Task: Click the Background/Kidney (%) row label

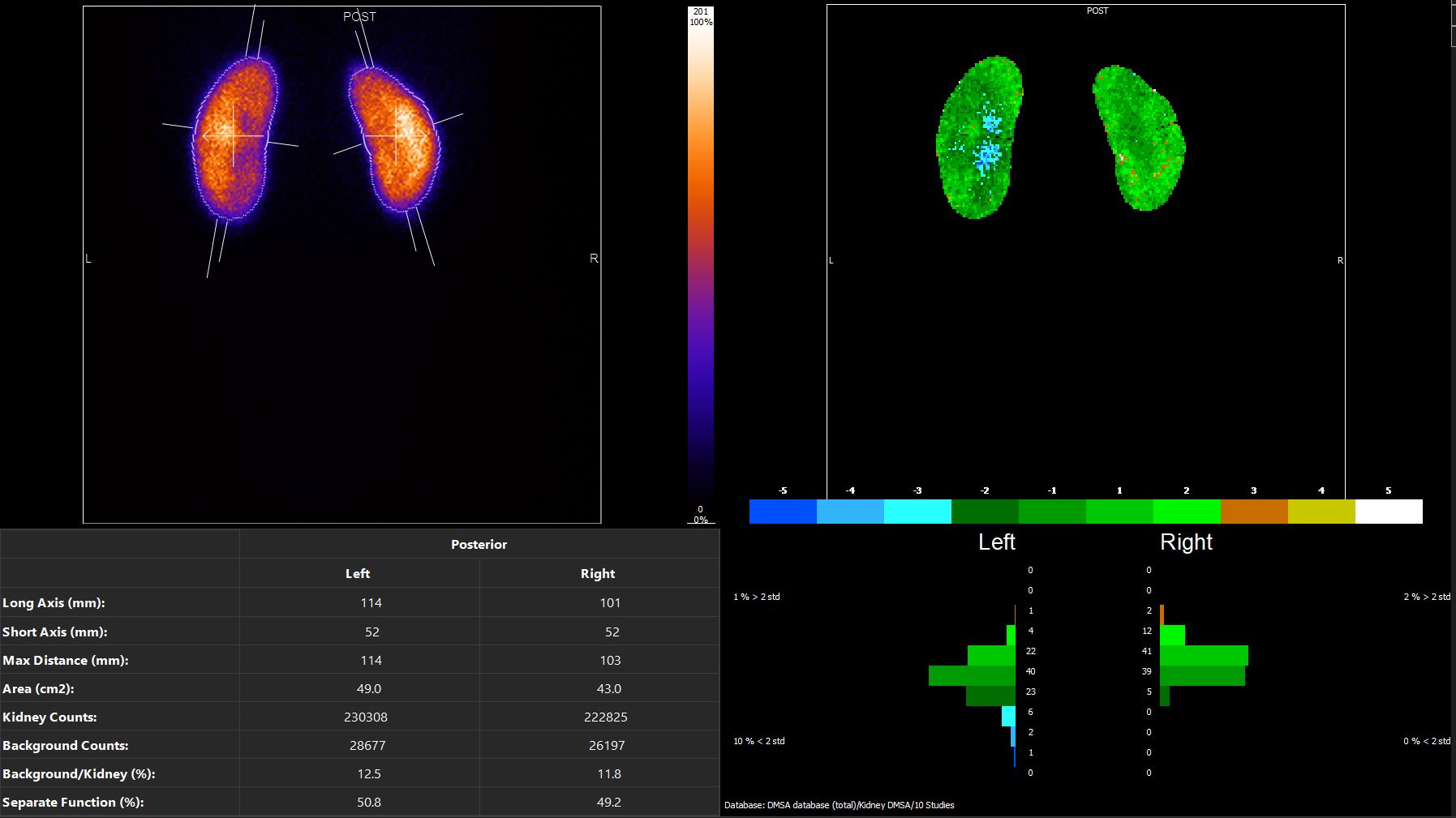Action: pyautogui.click(x=79, y=773)
